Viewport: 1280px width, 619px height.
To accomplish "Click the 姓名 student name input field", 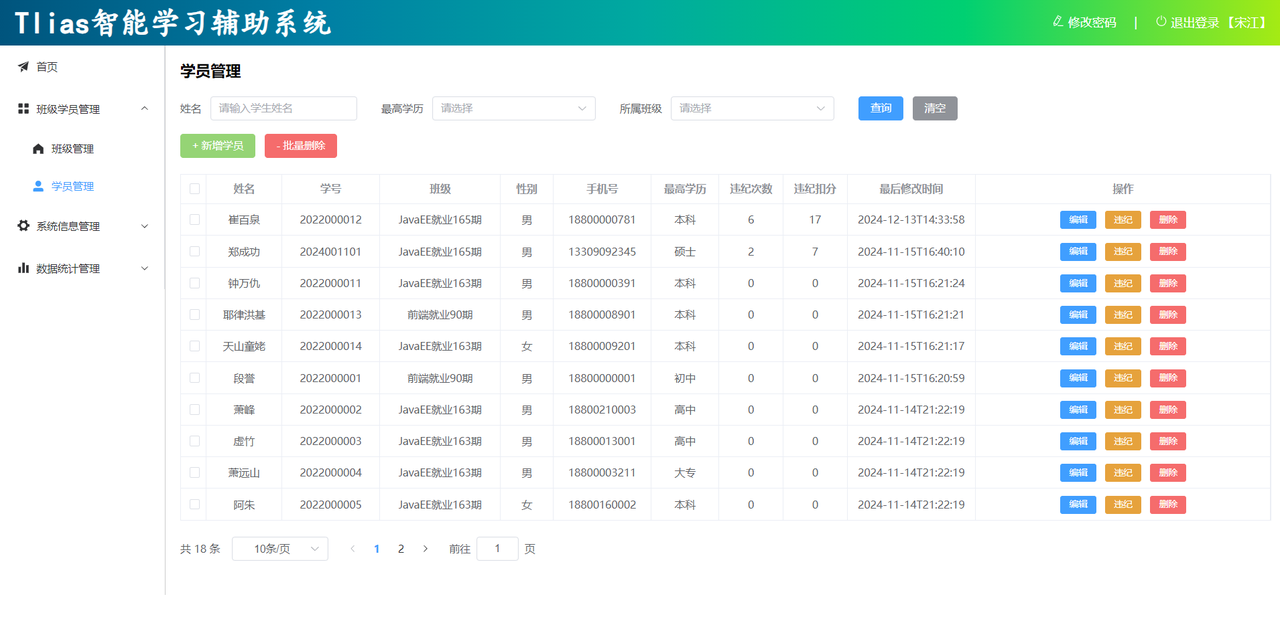I will pyautogui.click(x=283, y=108).
